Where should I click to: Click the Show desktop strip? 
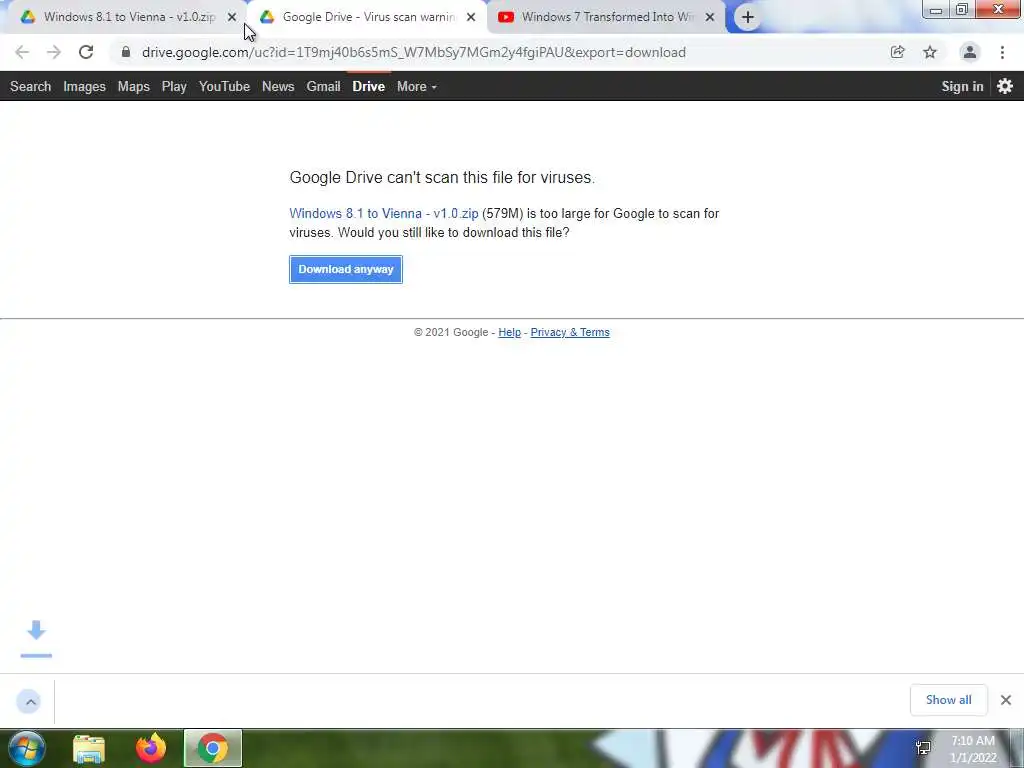tap(1017, 748)
